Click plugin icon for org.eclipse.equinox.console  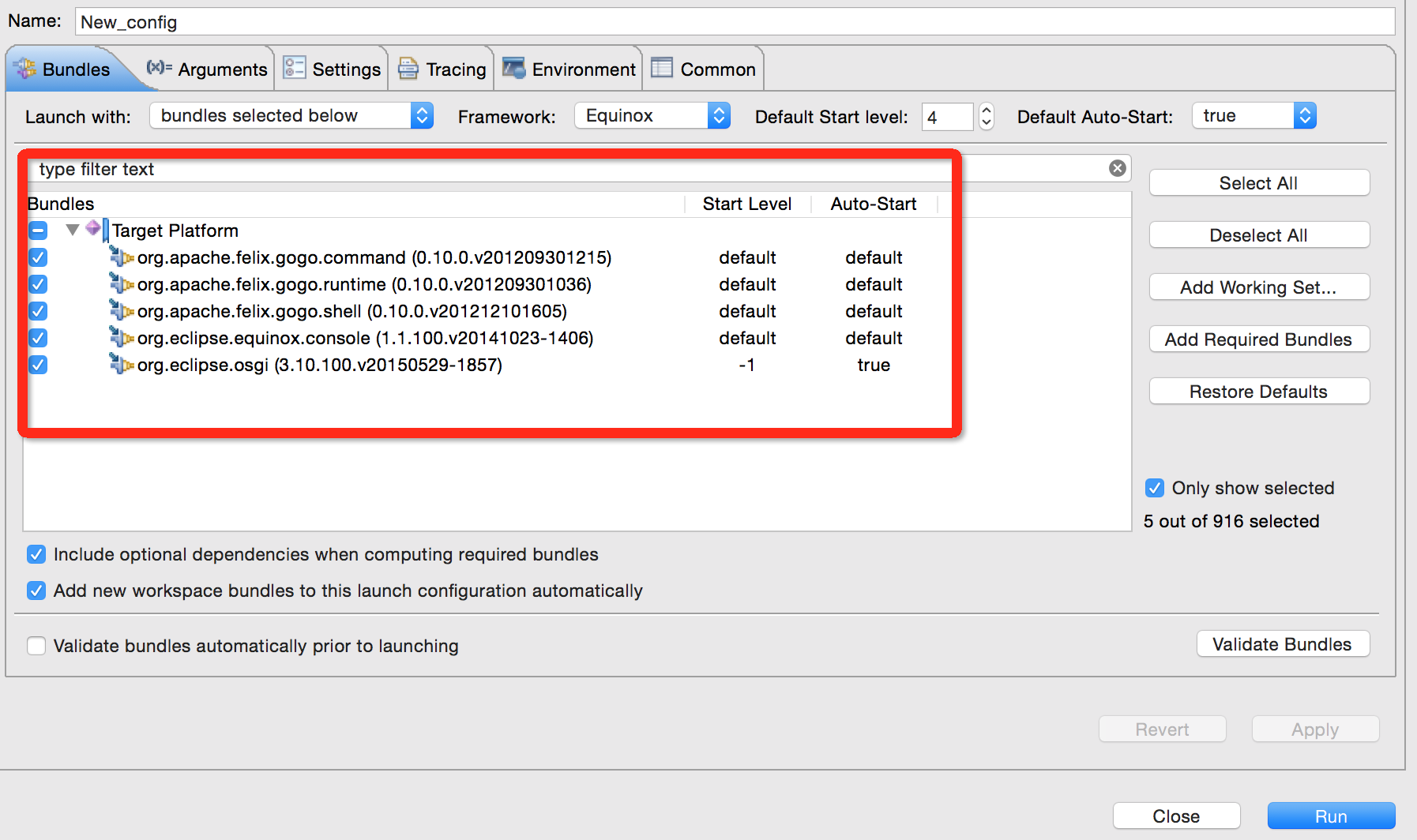pos(121,337)
